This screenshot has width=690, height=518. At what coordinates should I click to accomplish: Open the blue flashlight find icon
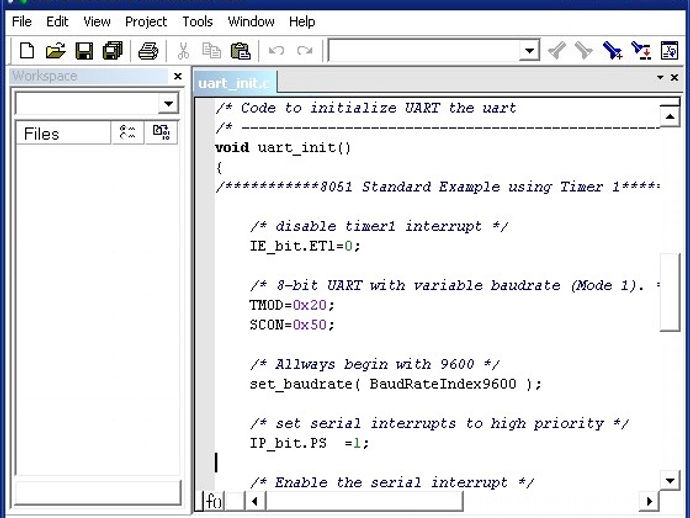point(612,50)
